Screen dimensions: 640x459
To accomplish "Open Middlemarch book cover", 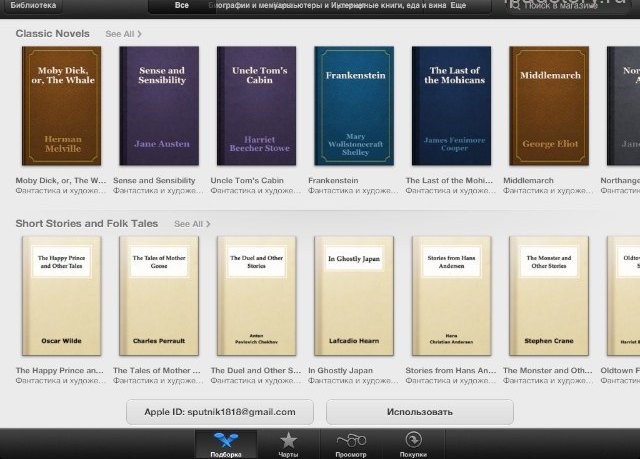I will click(549, 106).
